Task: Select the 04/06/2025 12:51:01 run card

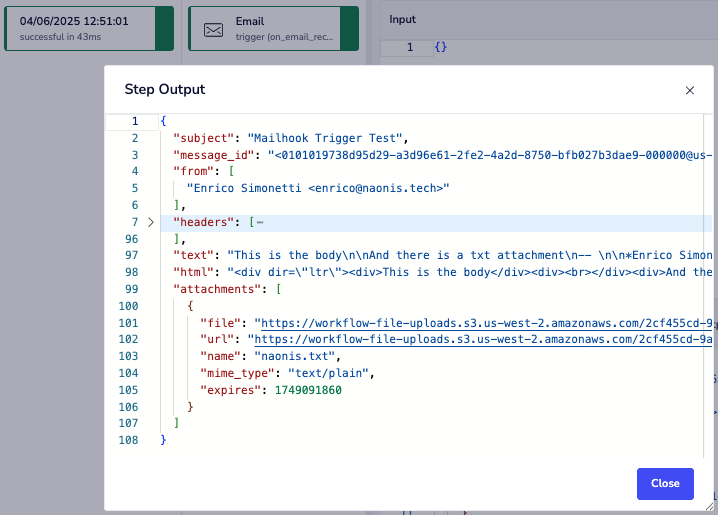Action: click(x=89, y=28)
